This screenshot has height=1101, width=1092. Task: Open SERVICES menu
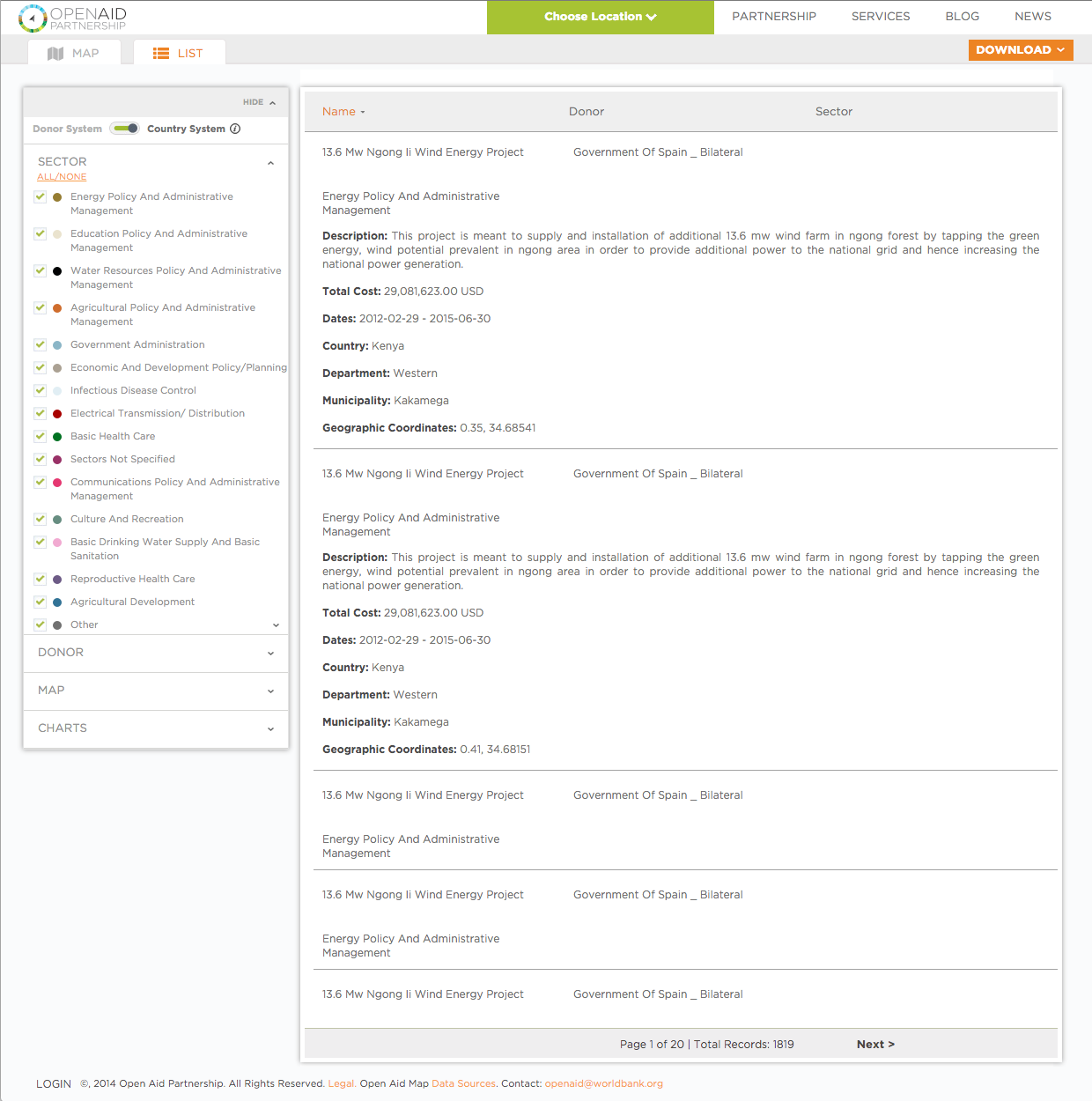tap(881, 17)
